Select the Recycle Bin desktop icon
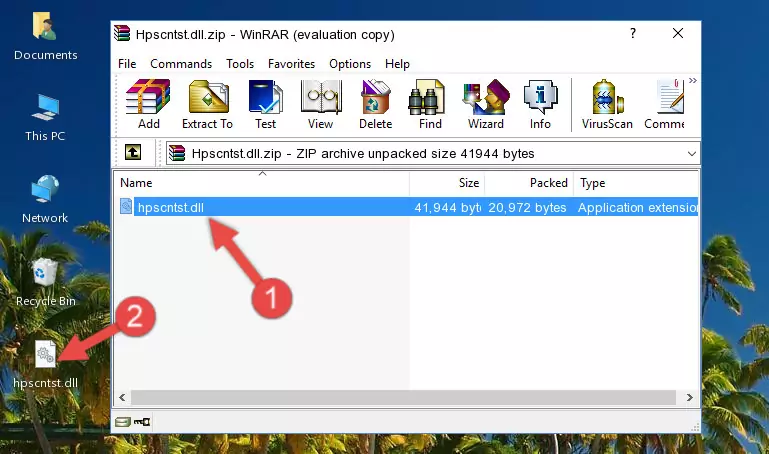769x454 pixels. (x=46, y=283)
